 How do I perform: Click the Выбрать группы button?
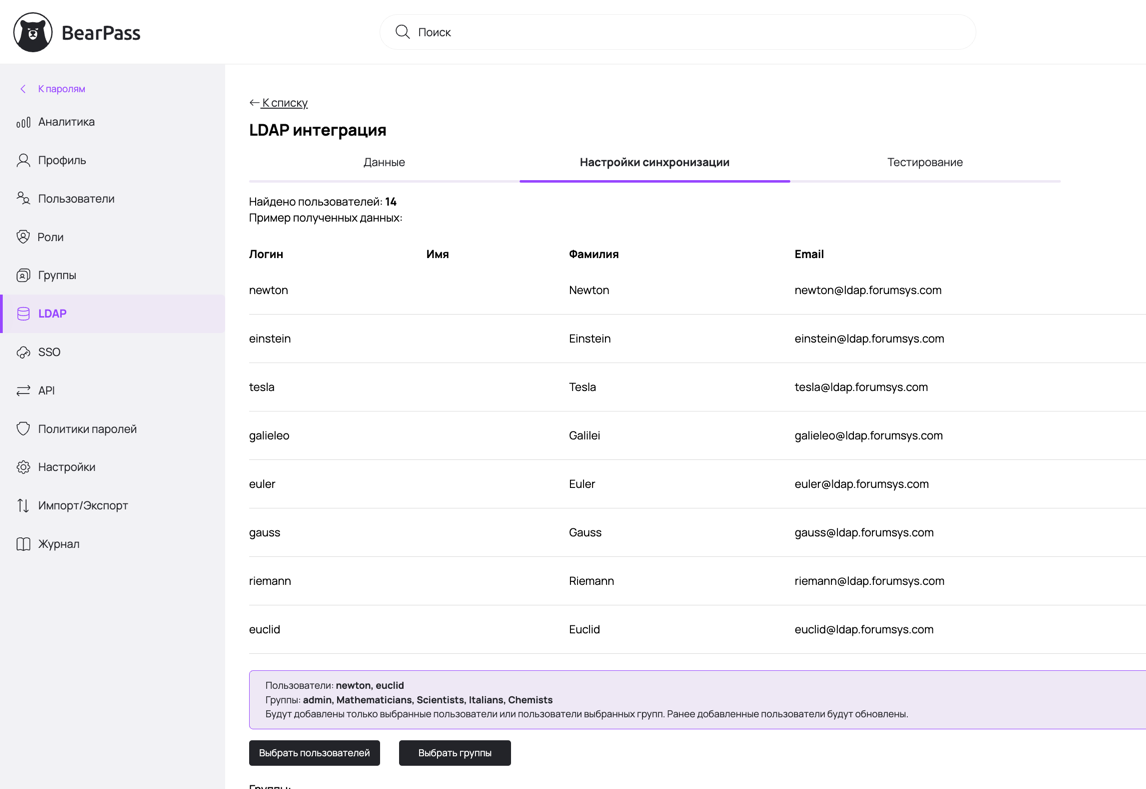pyautogui.click(x=455, y=752)
